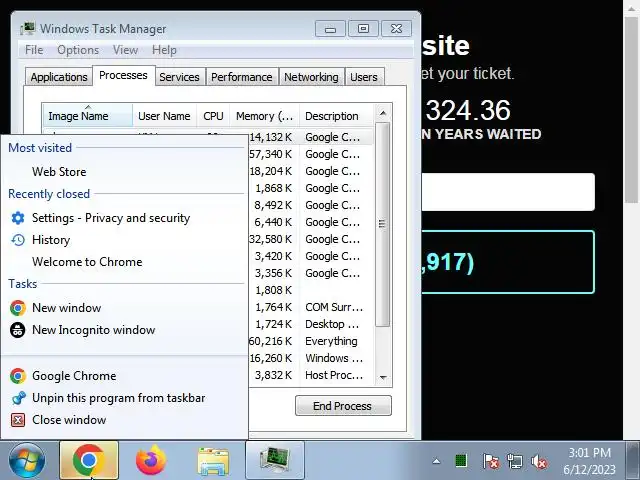Choose Close window in jump list
The height and width of the screenshot is (480, 640).
[x=69, y=420]
